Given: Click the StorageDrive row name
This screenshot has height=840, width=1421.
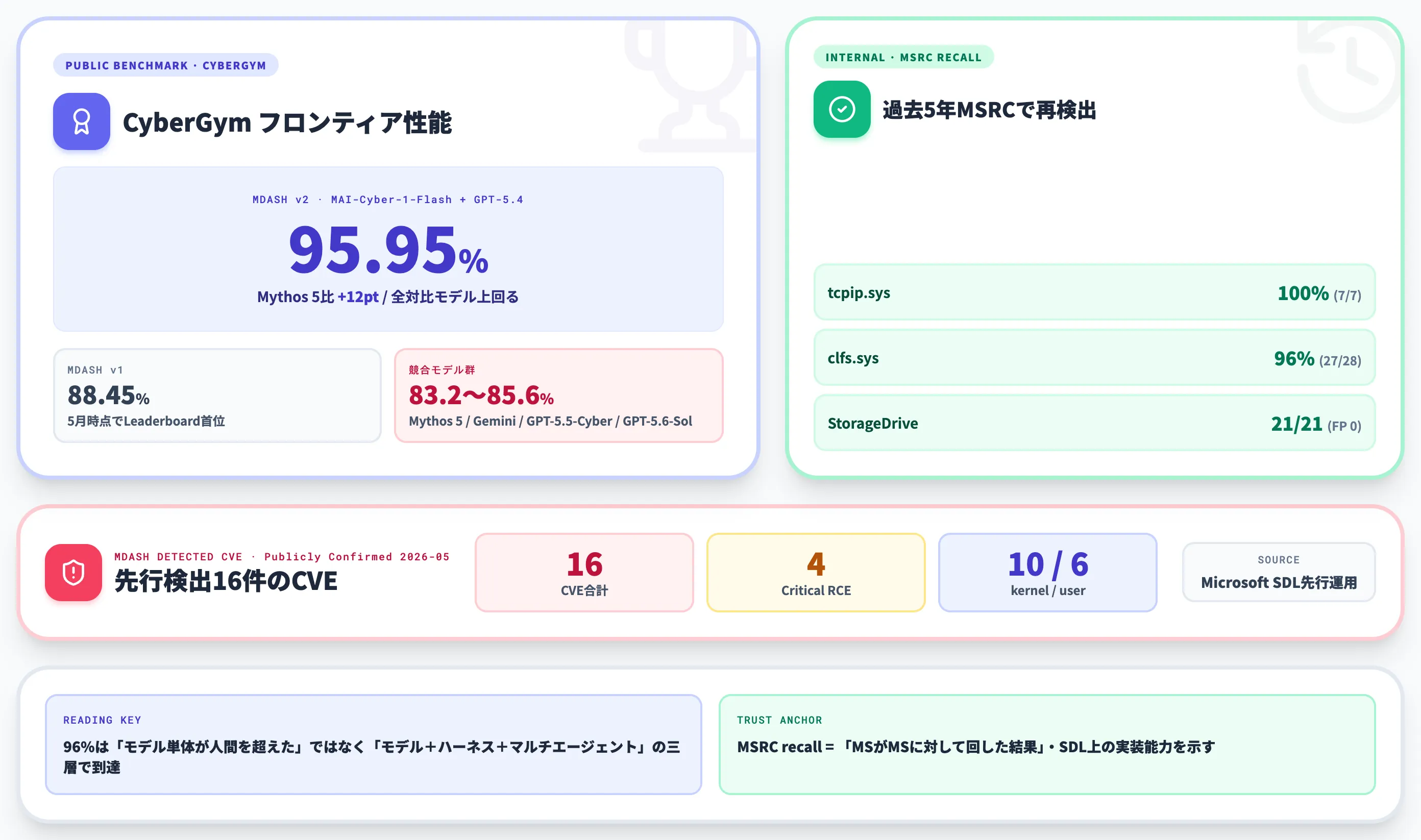Looking at the screenshot, I should (x=872, y=423).
